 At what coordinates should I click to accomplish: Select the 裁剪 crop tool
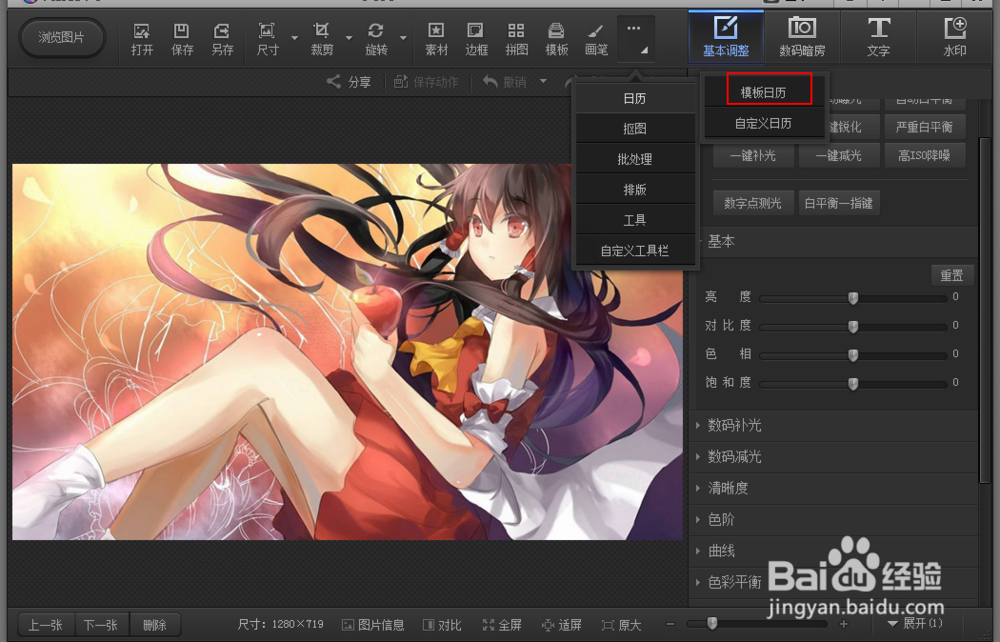pos(321,39)
